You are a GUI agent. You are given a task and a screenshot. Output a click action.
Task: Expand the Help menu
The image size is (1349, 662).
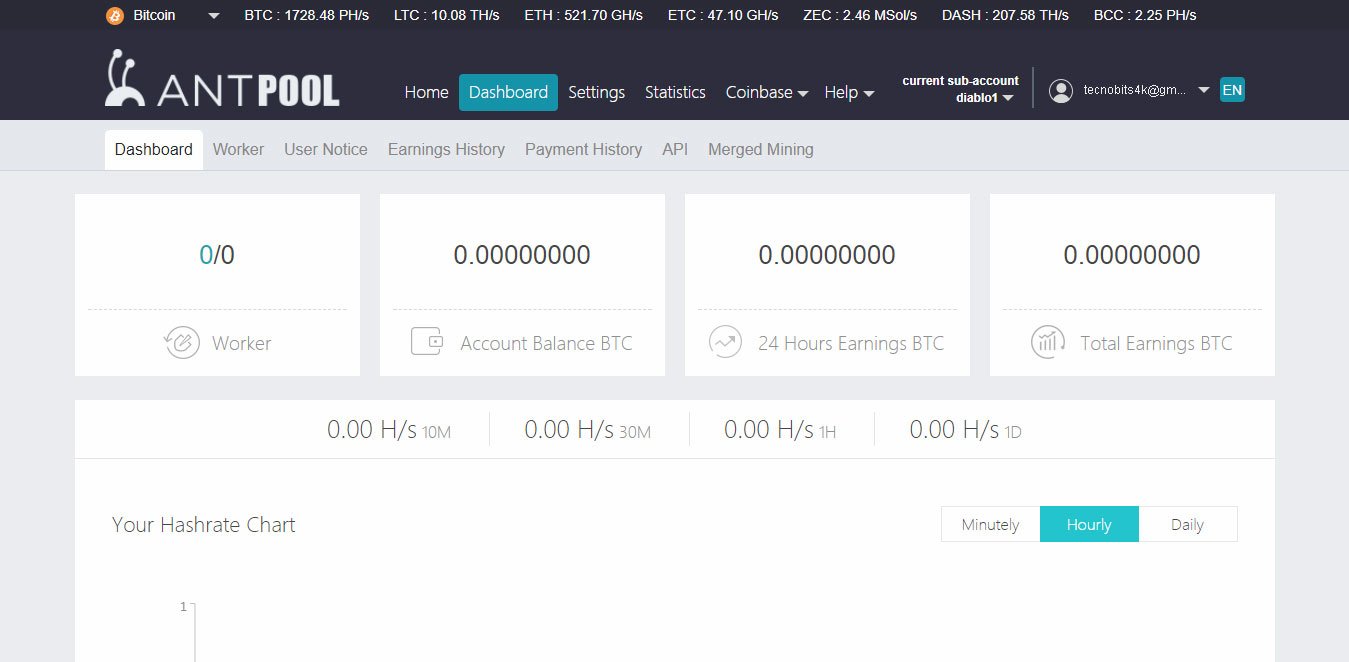[849, 92]
